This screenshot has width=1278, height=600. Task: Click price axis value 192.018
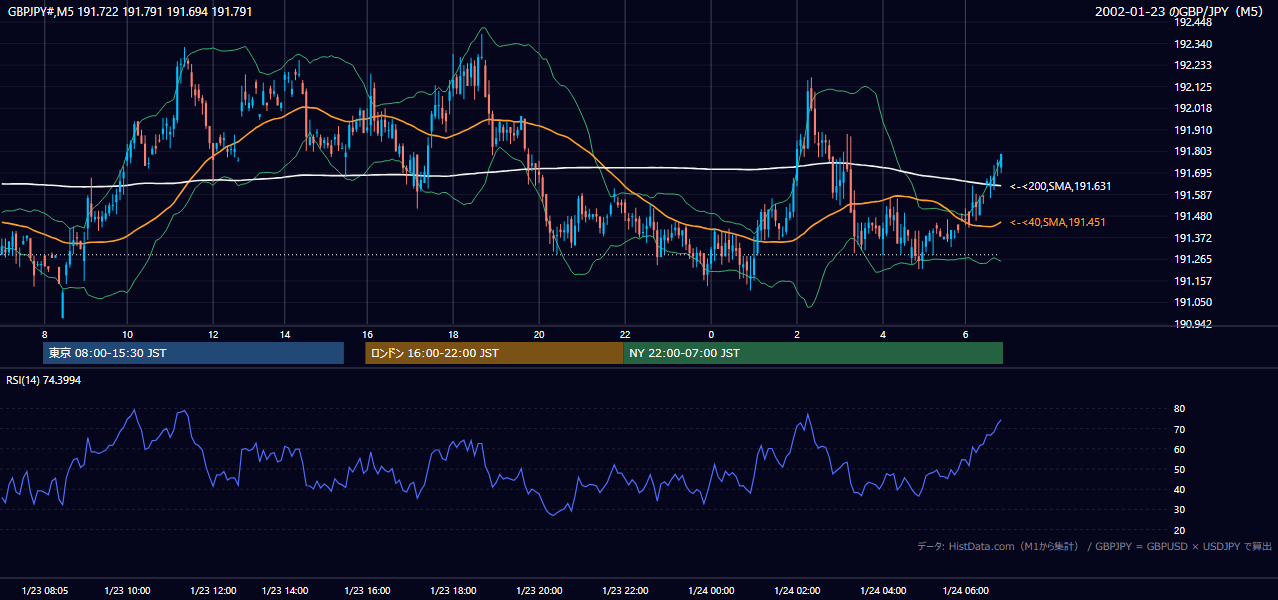(1193, 108)
